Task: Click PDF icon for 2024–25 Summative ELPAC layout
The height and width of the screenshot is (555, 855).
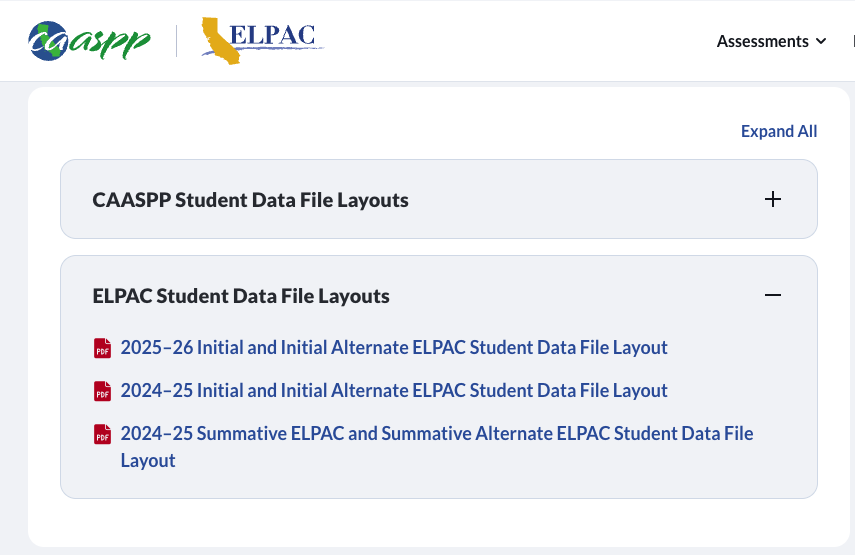Action: tap(103, 434)
